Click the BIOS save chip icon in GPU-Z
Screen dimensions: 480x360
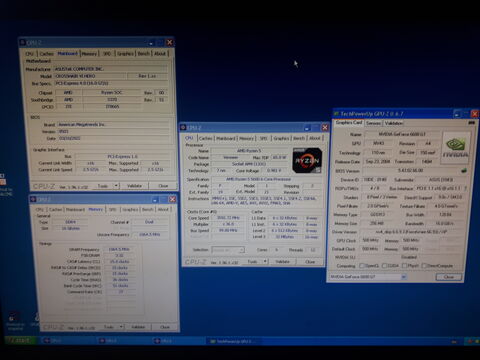click(463, 171)
